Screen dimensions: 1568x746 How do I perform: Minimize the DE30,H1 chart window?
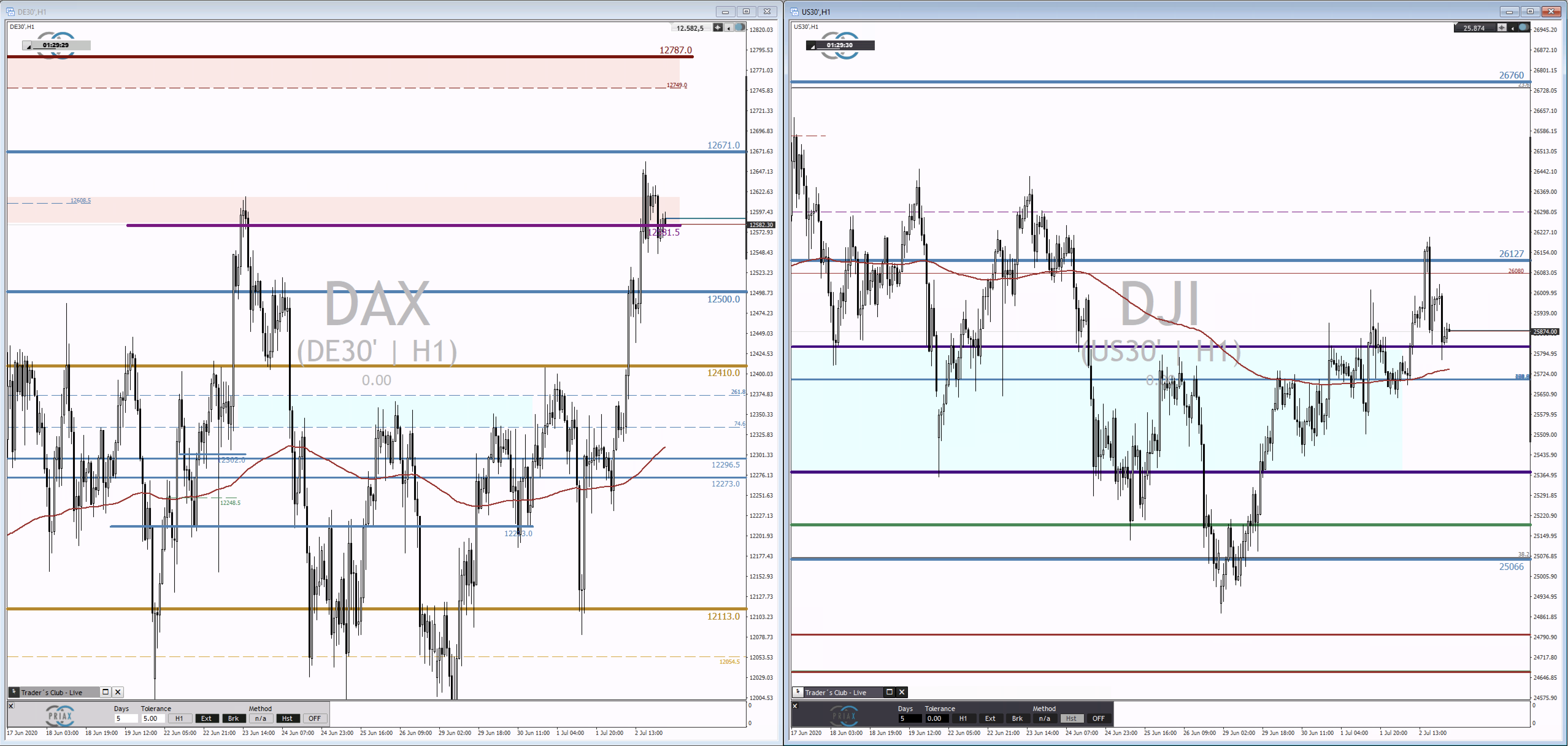(x=725, y=12)
